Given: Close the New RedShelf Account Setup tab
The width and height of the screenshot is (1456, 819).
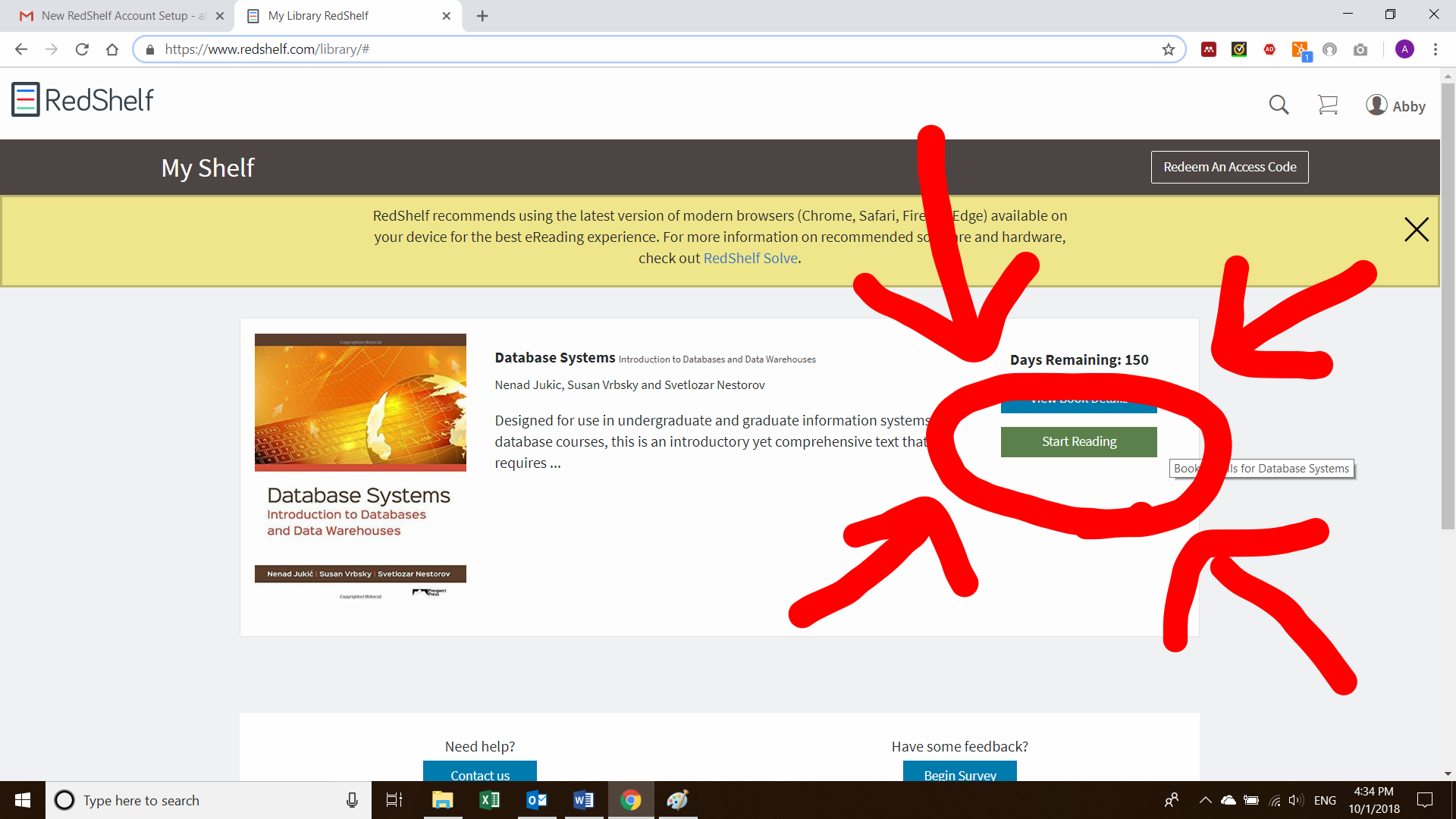Looking at the screenshot, I should (220, 15).
